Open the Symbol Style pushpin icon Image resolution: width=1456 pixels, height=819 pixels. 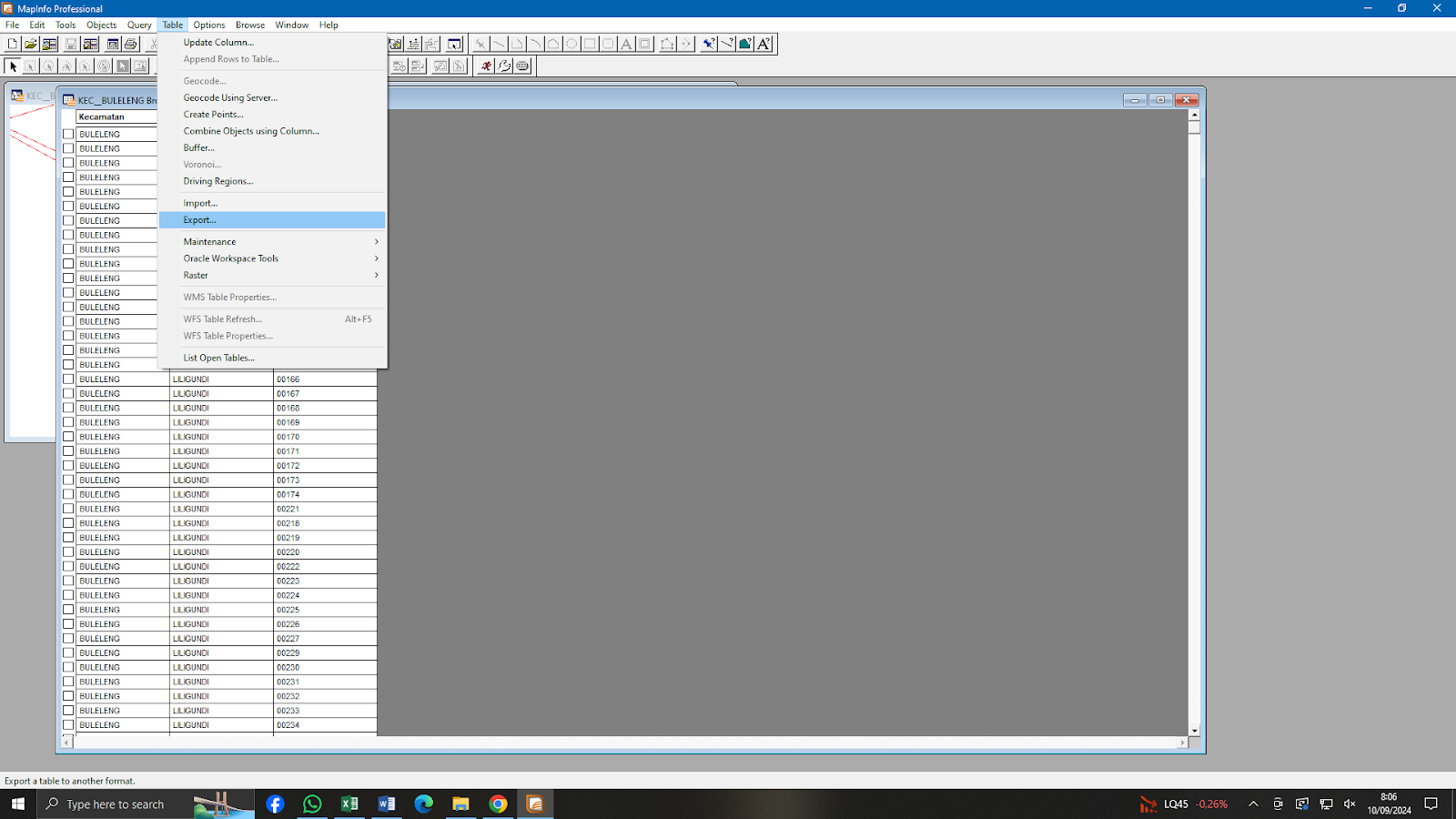709,44
